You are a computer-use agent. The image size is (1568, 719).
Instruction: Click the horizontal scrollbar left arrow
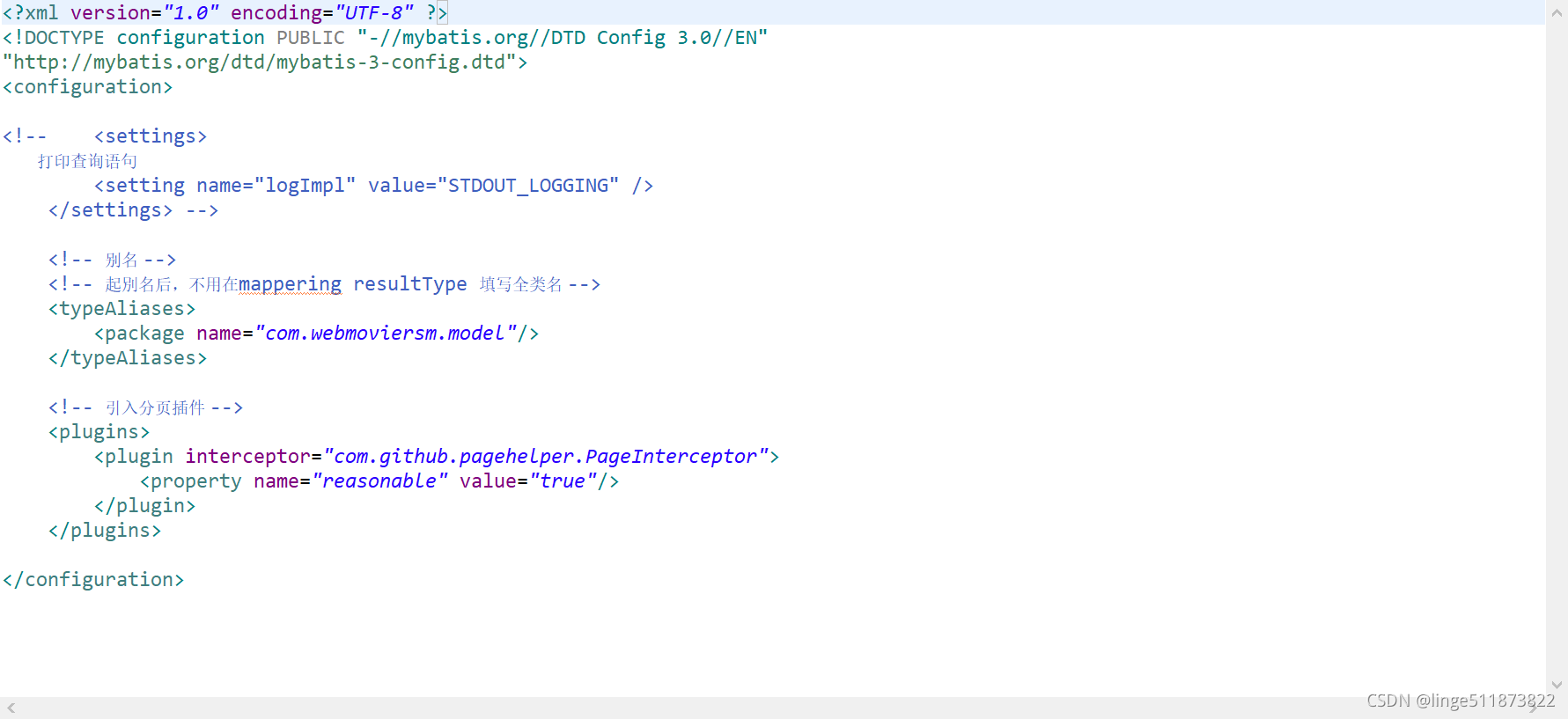pyautogui.click(x=11, y=708)
